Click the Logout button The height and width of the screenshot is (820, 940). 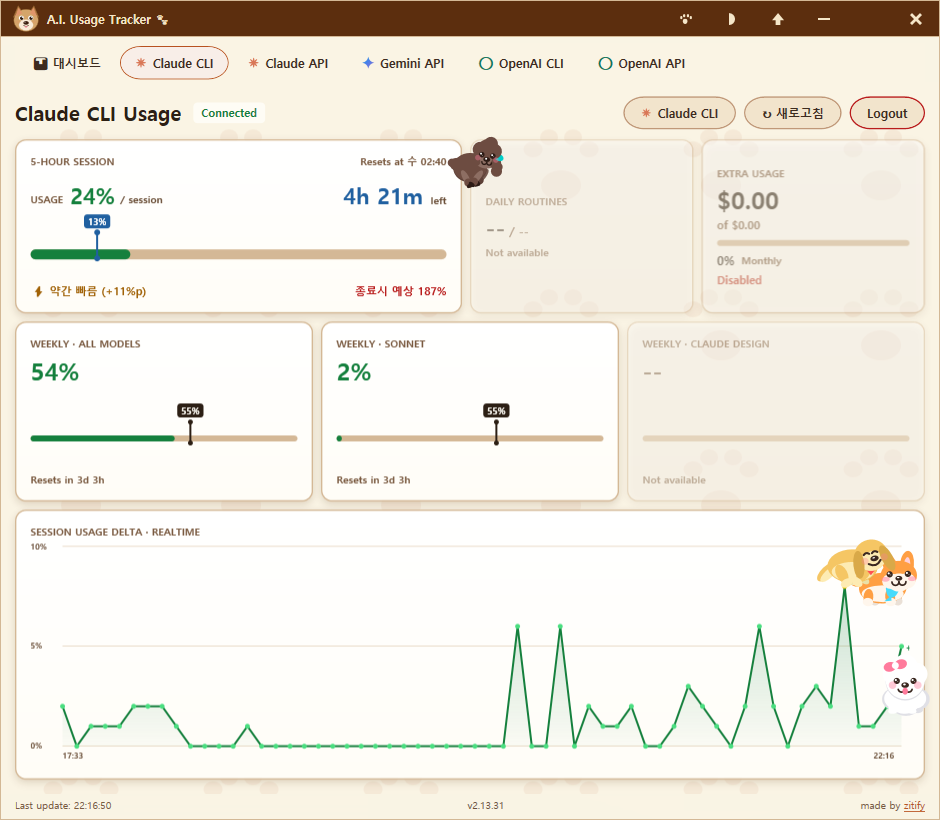(887, 113)
